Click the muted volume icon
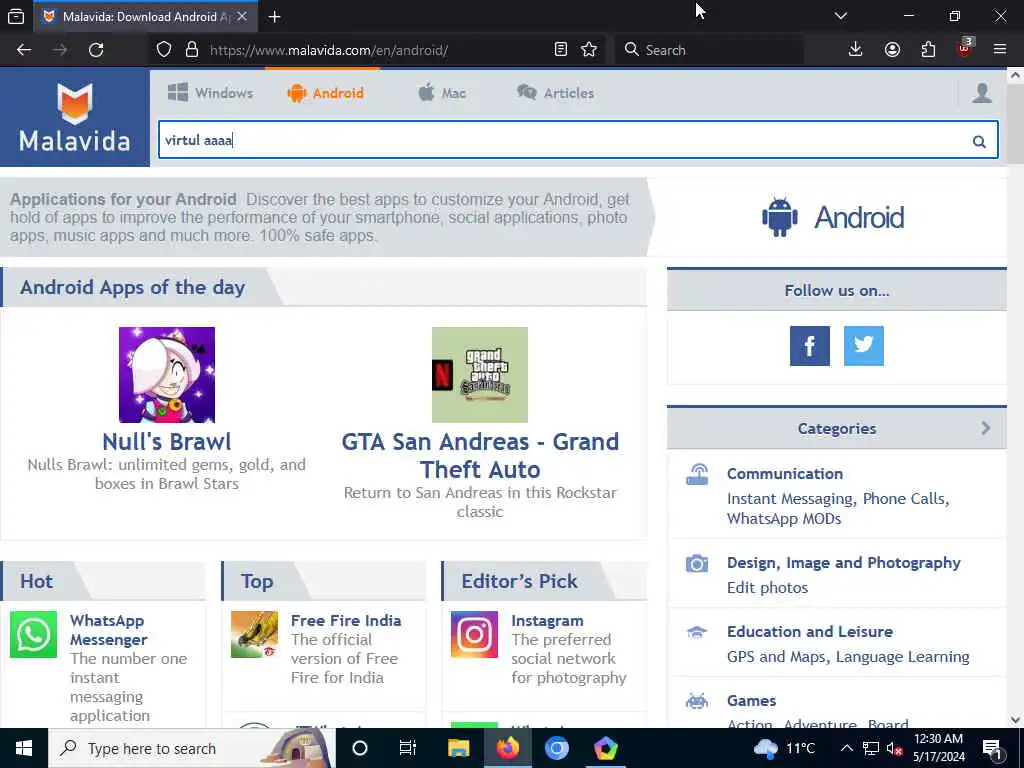Image resolution: width=1024 pixels, height=768 pixels. 894,748
